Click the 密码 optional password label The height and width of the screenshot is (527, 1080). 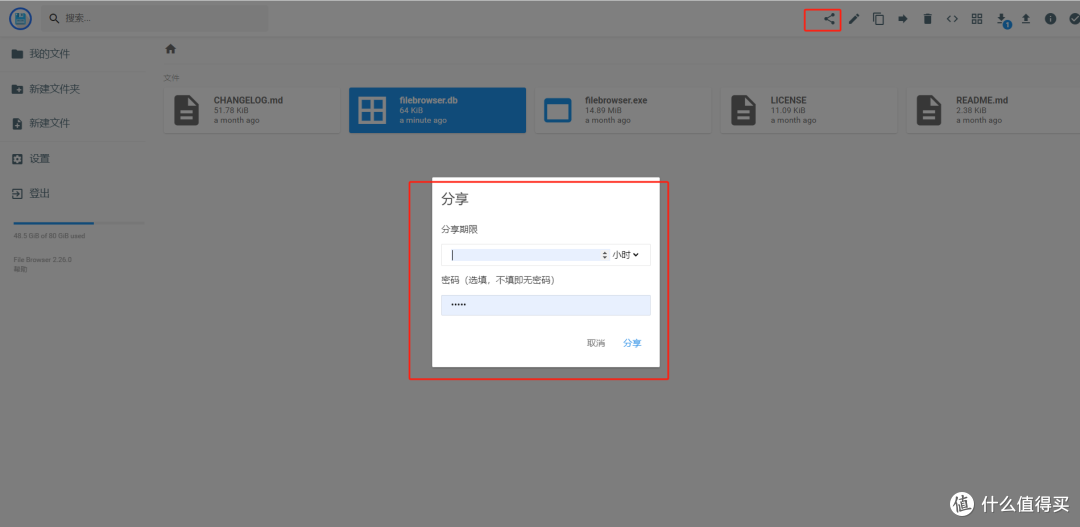pyautogui.click(x=498, y=280)
